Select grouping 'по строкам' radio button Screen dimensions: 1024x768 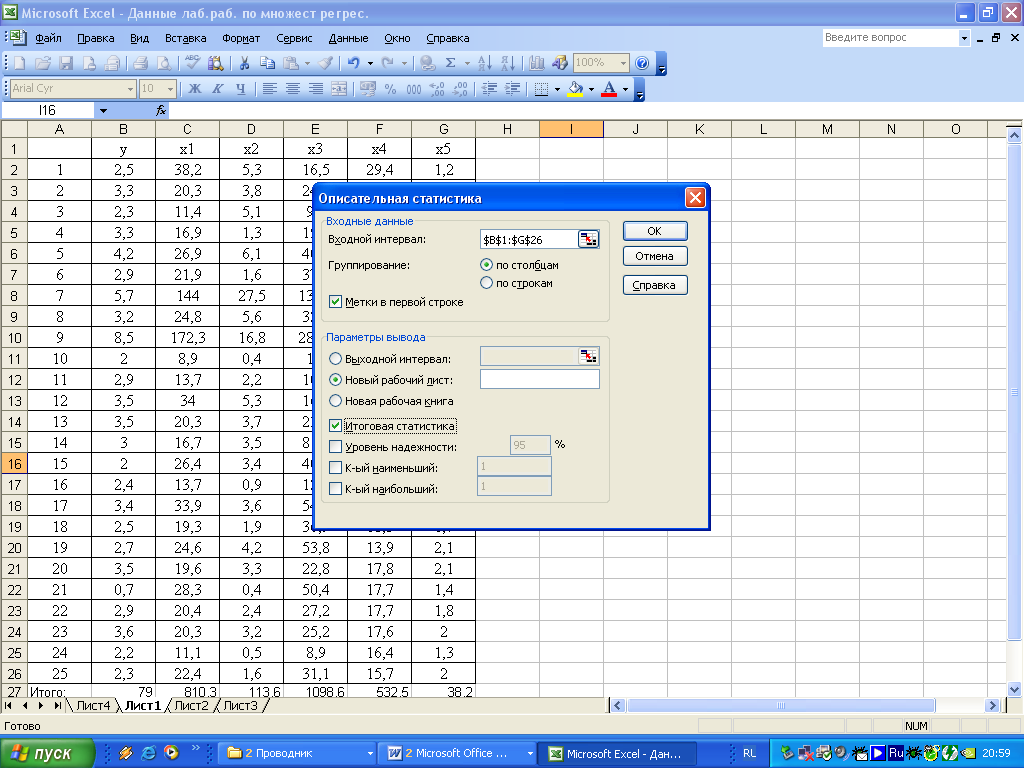[x=486, y=283]
